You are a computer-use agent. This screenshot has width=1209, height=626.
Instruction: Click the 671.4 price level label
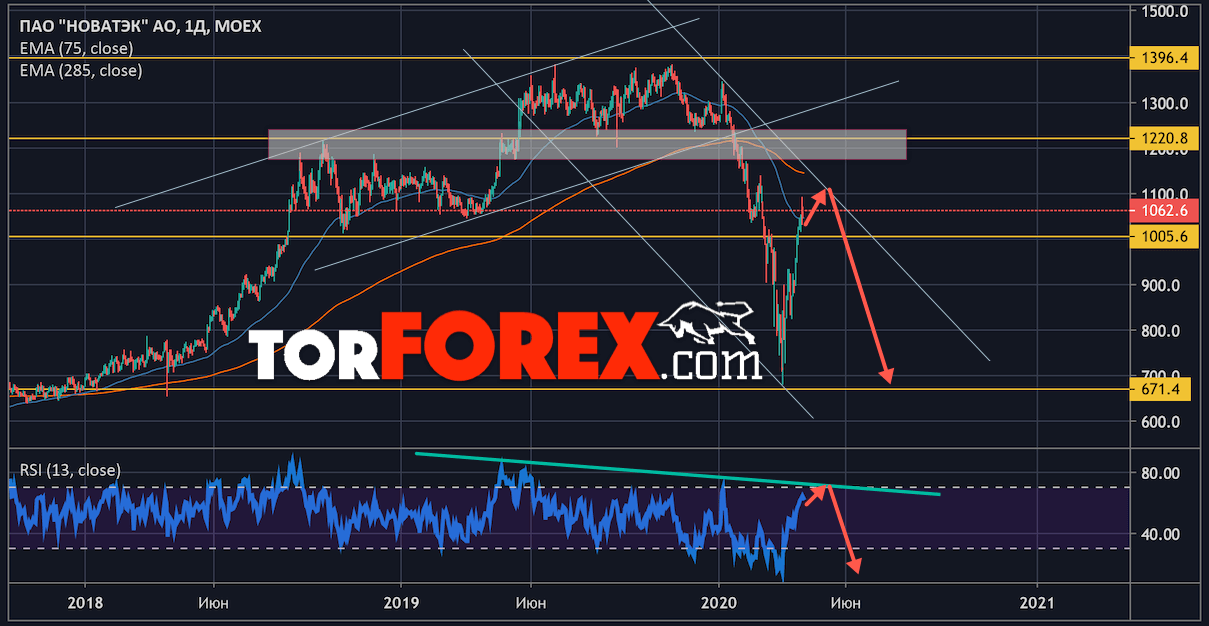point(1162,389)
